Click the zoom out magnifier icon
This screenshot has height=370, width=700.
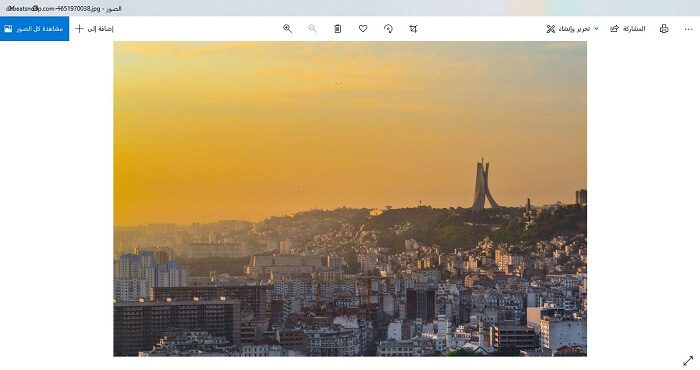point(312,29)
